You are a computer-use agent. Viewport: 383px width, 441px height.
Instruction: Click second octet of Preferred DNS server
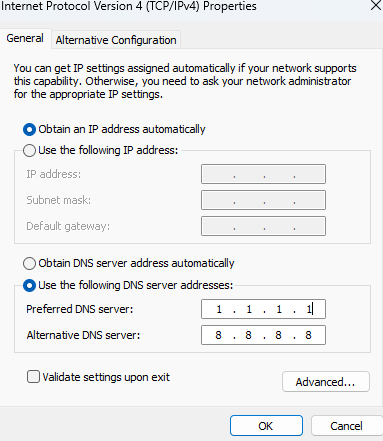pyautogui.click(x=249, y=309)
